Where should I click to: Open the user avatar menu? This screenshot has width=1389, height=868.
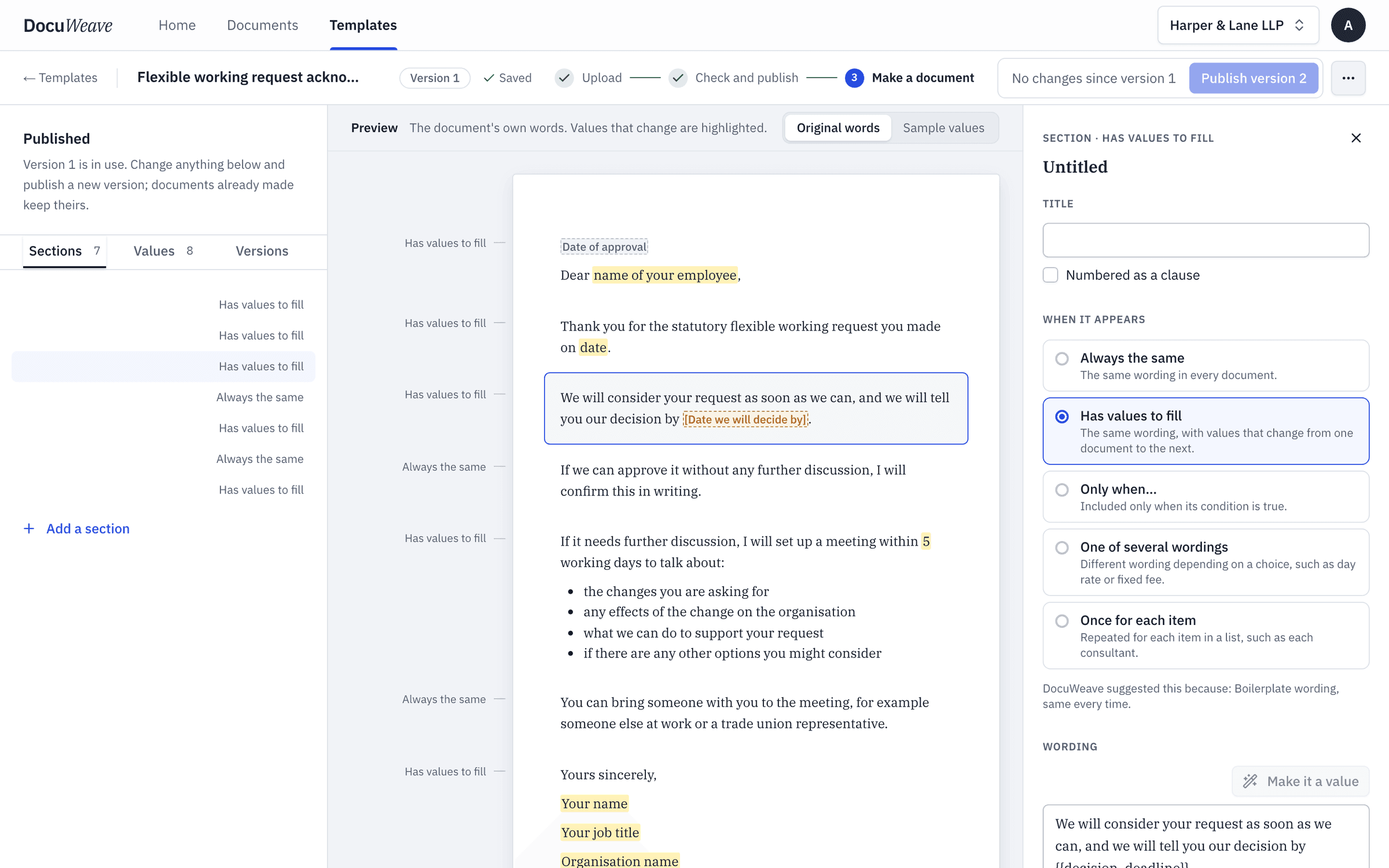[x=1348, y=25]
